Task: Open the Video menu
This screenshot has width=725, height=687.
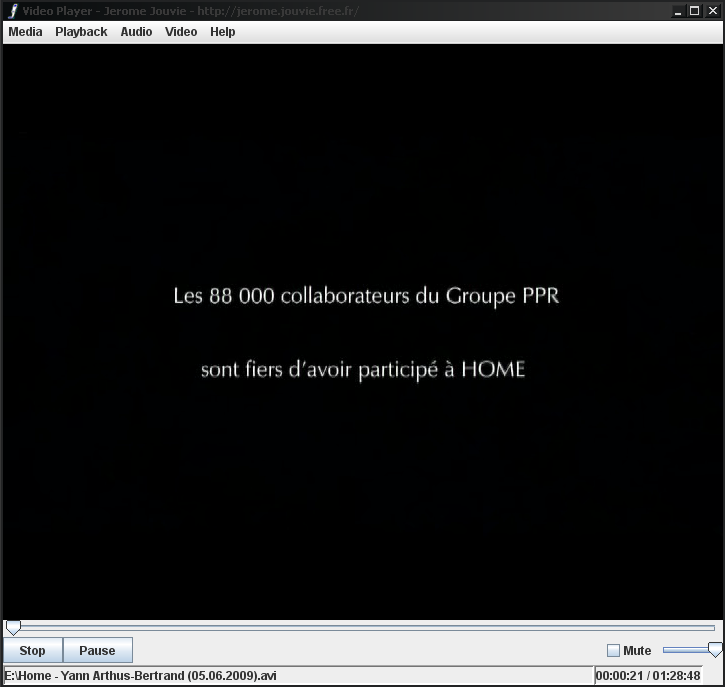Action: coord(181,32)
